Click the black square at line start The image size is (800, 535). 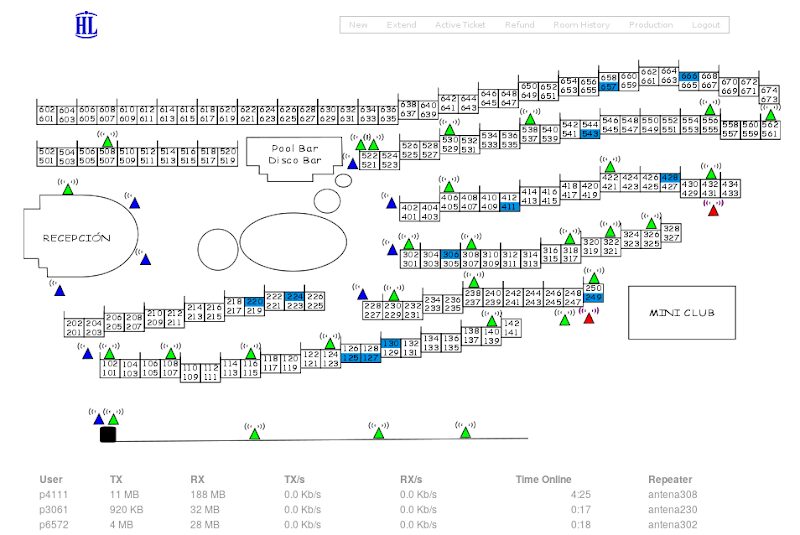108,434
